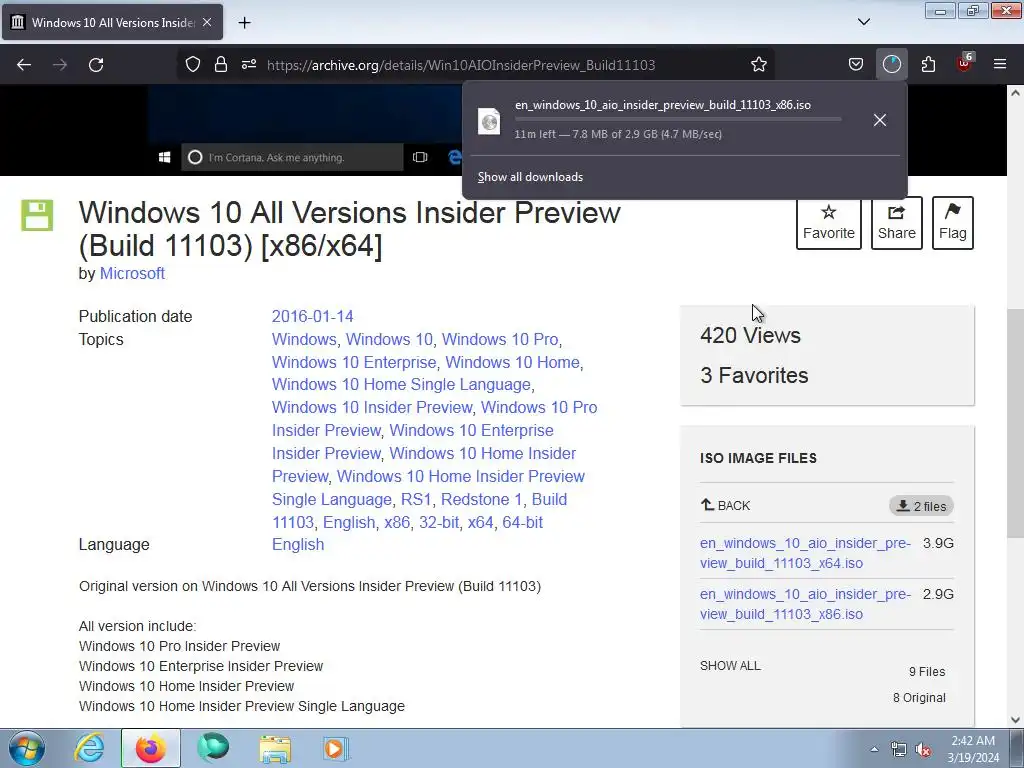
Task: Click the Flag button
Action: (953, 223)
